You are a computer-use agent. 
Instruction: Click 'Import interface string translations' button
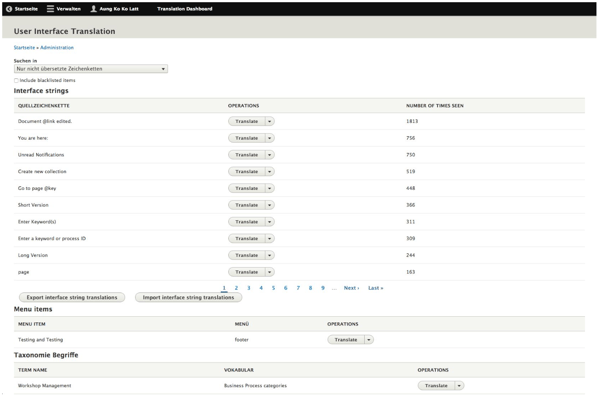pos(188,298)
